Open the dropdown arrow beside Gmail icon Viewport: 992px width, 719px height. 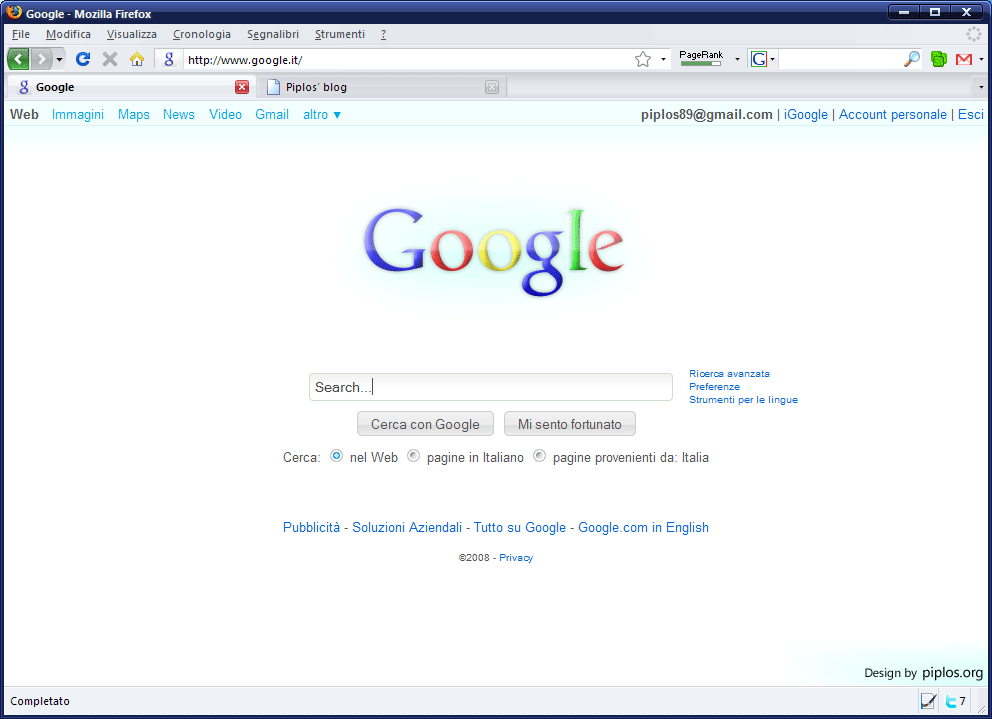(x=981, y=59)
